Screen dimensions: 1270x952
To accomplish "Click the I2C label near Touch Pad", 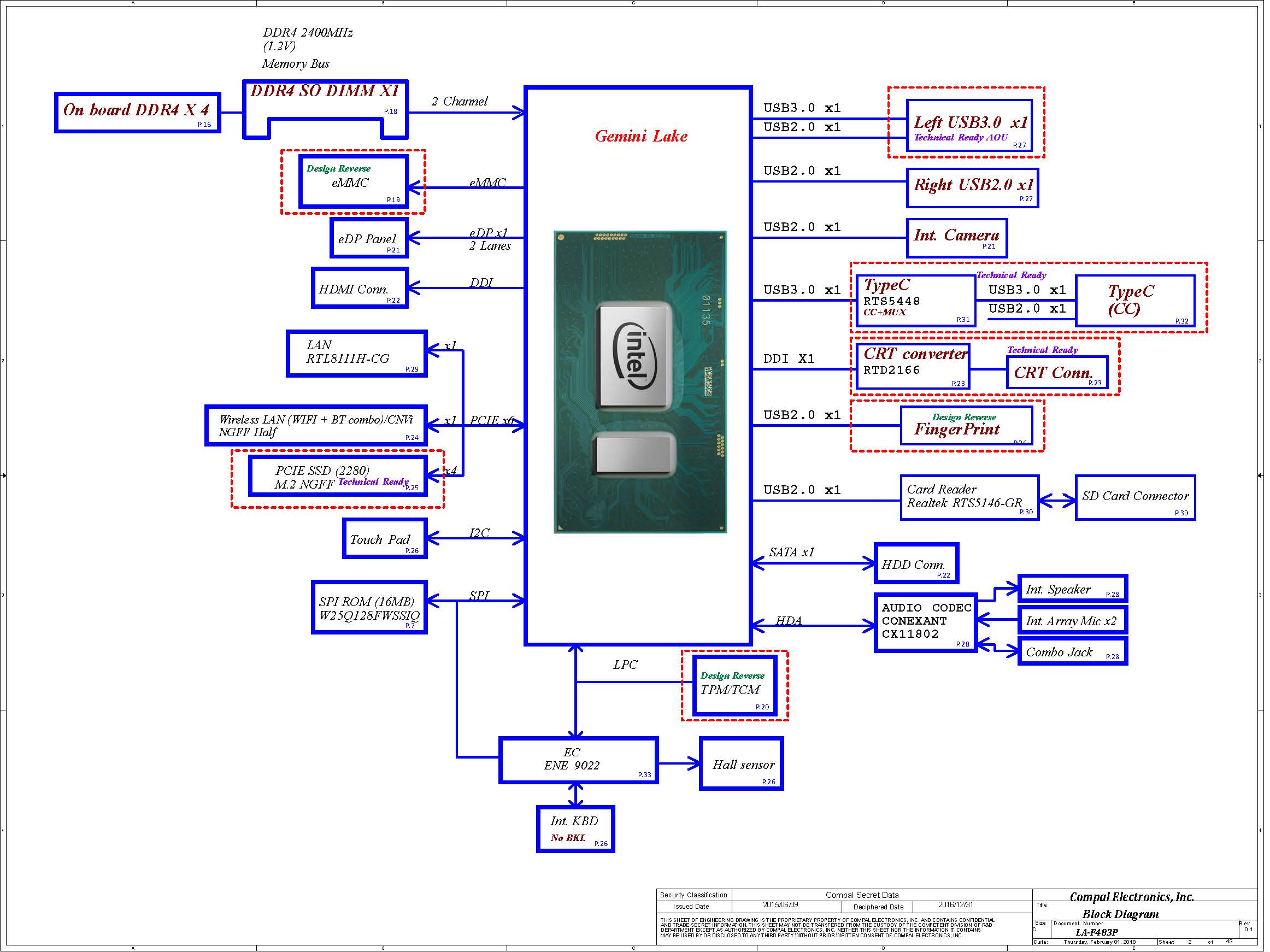I will coord(479,533).
